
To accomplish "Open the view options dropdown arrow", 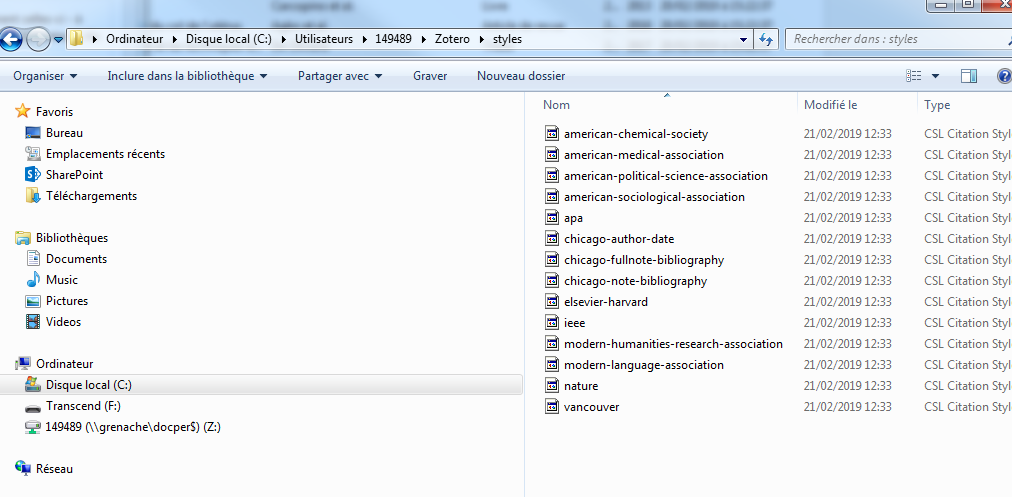I will click(935, 76).
